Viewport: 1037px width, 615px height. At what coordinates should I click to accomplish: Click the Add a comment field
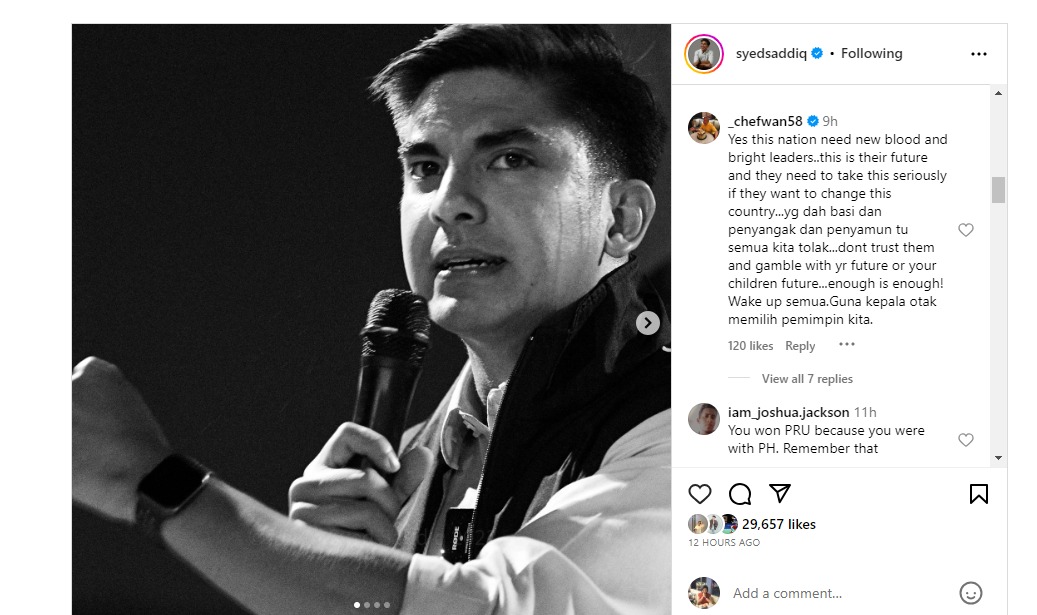840,593
